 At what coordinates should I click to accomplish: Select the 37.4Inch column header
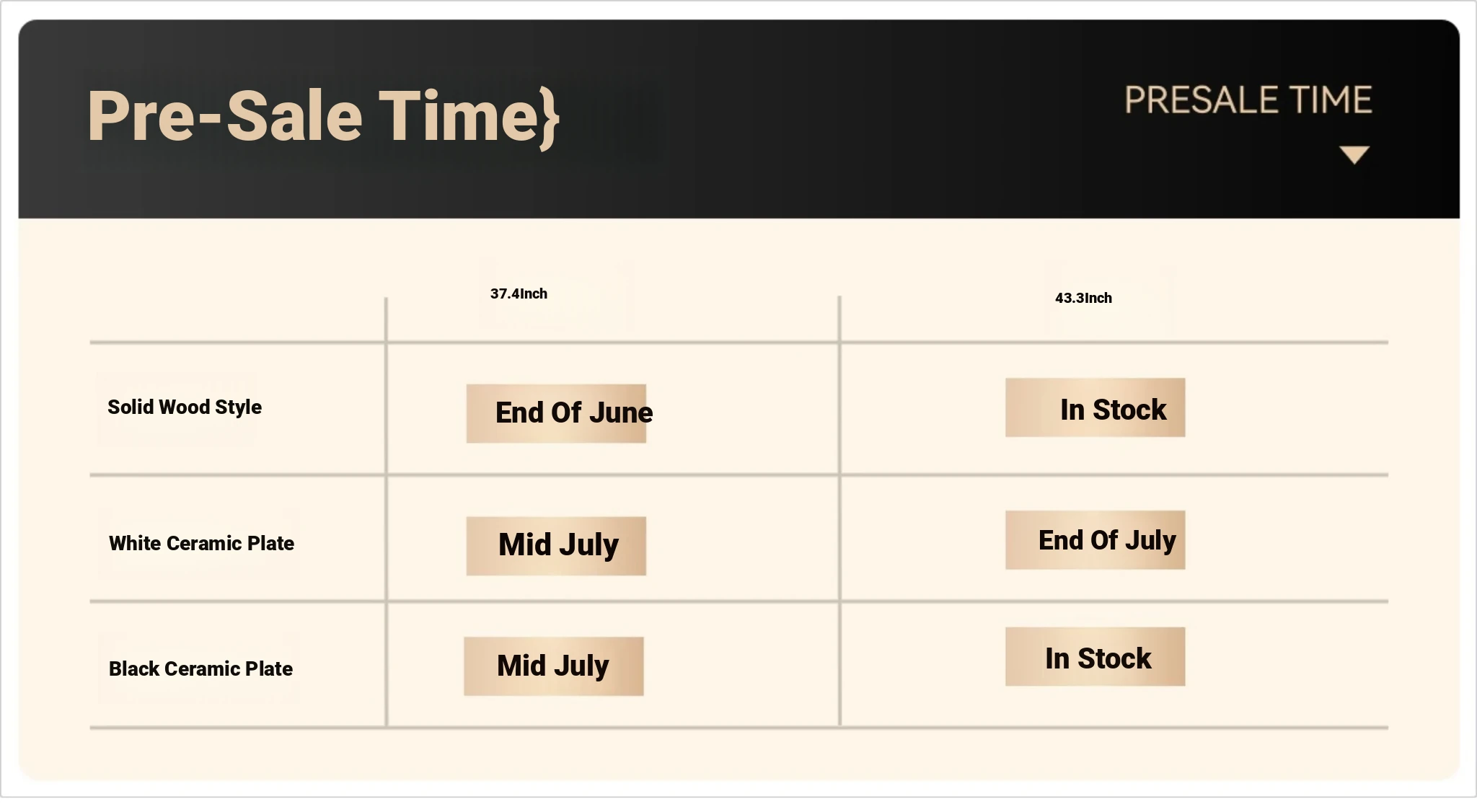519,294
